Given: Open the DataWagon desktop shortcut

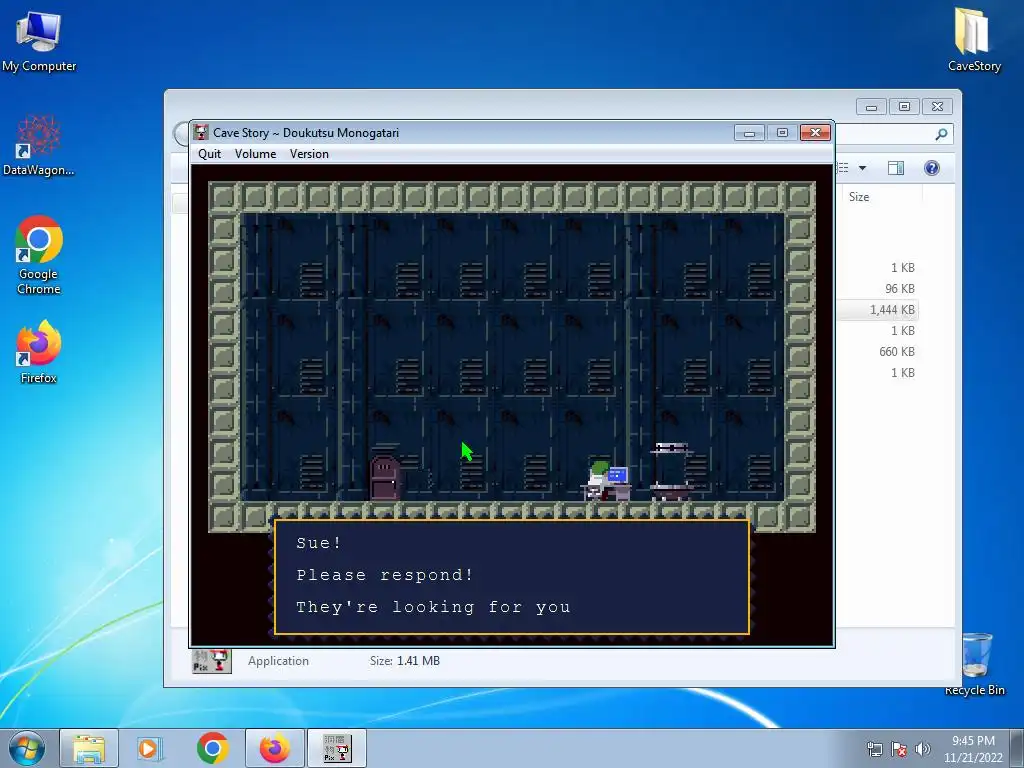Looking at the screenshot, I should coord(39,145).
